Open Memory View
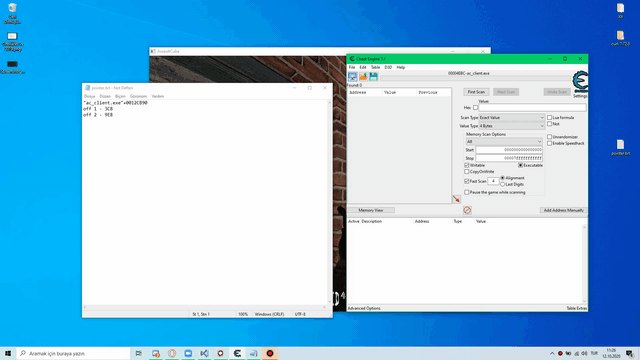The width and height of the screenshot is (640, 360). pos(371,210)
